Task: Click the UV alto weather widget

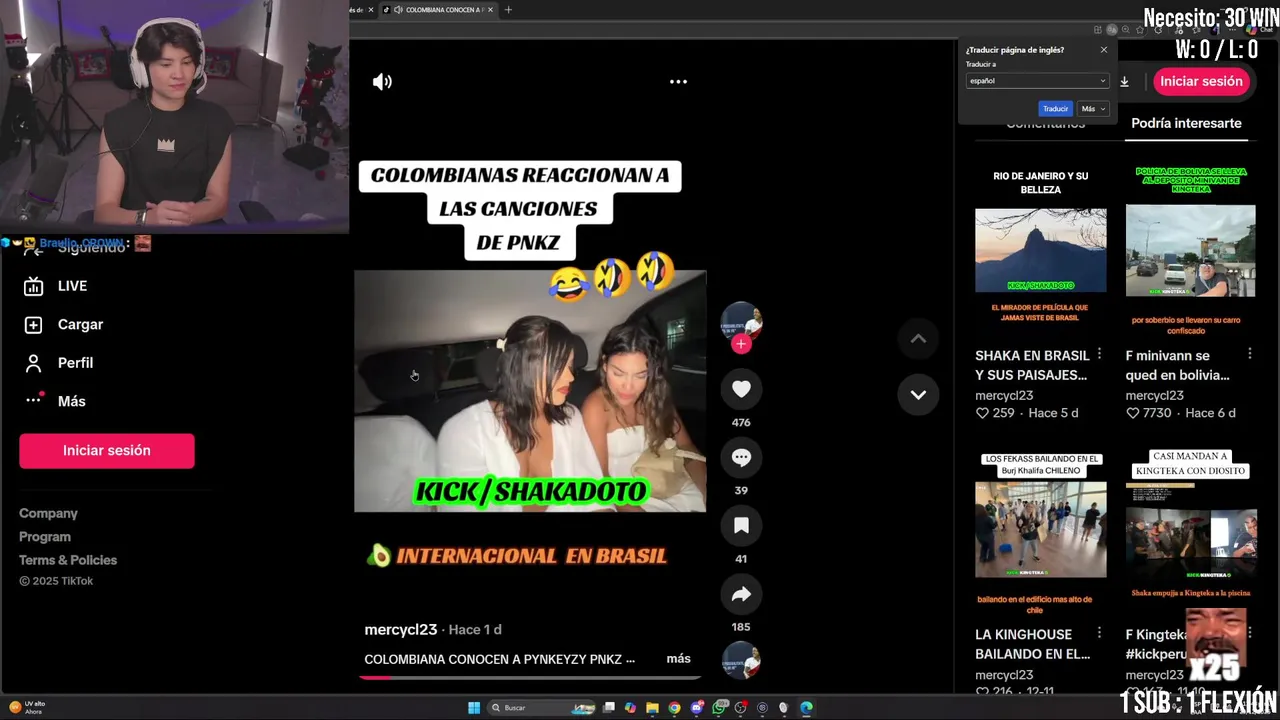Action: coord(27,707)
